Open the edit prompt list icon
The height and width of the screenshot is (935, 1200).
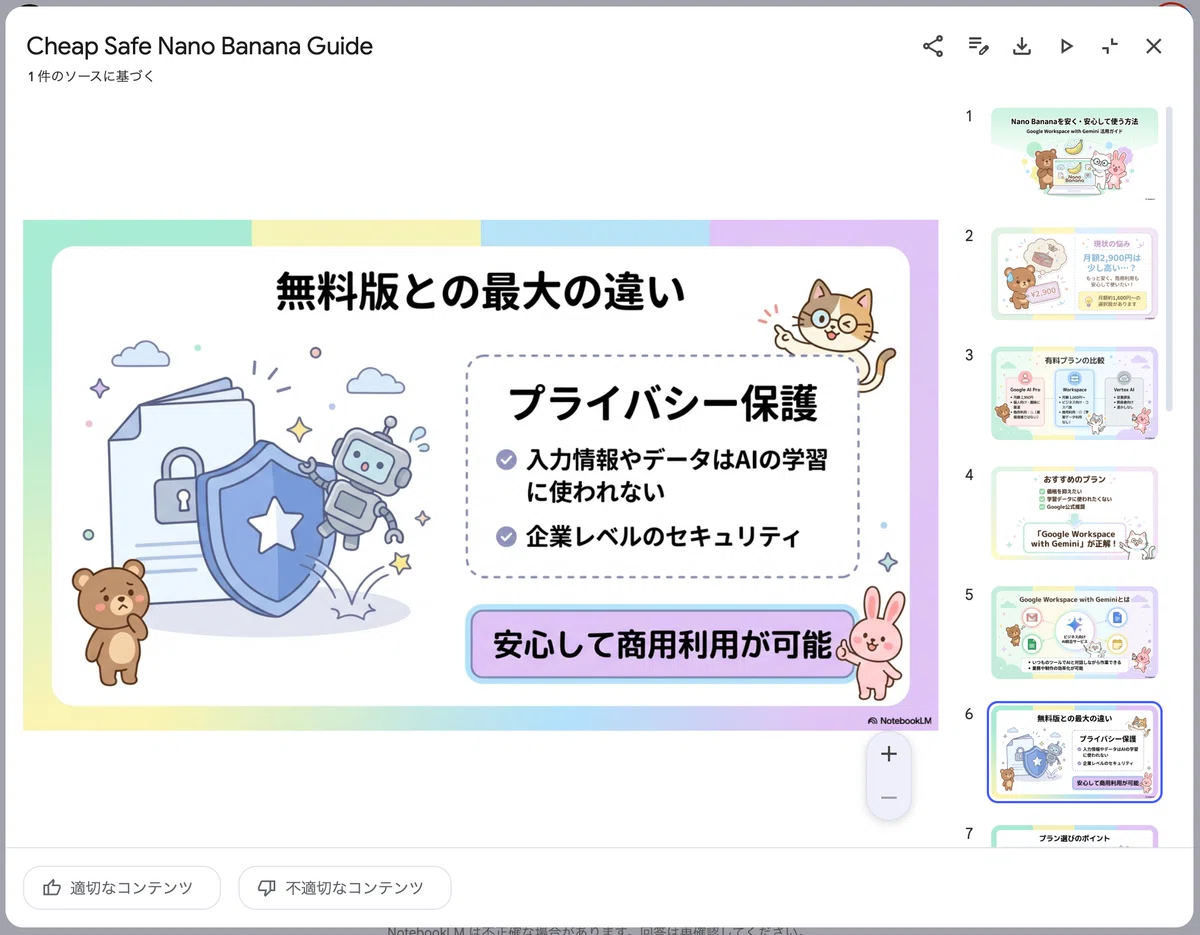(x=978, y=46)
